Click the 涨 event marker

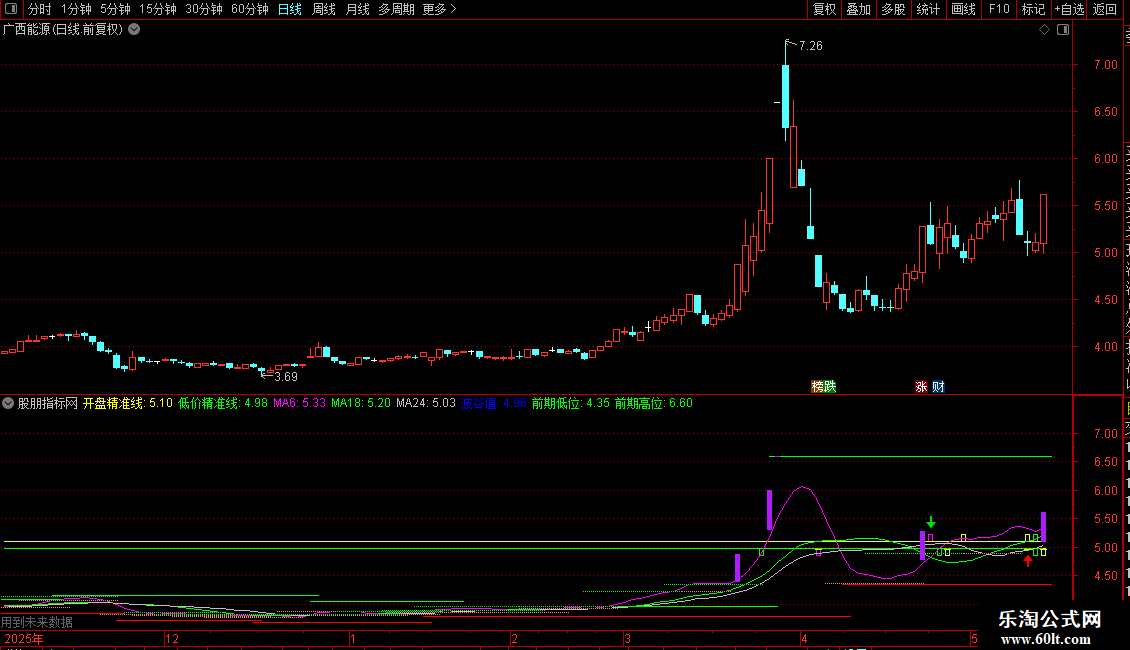921,387
